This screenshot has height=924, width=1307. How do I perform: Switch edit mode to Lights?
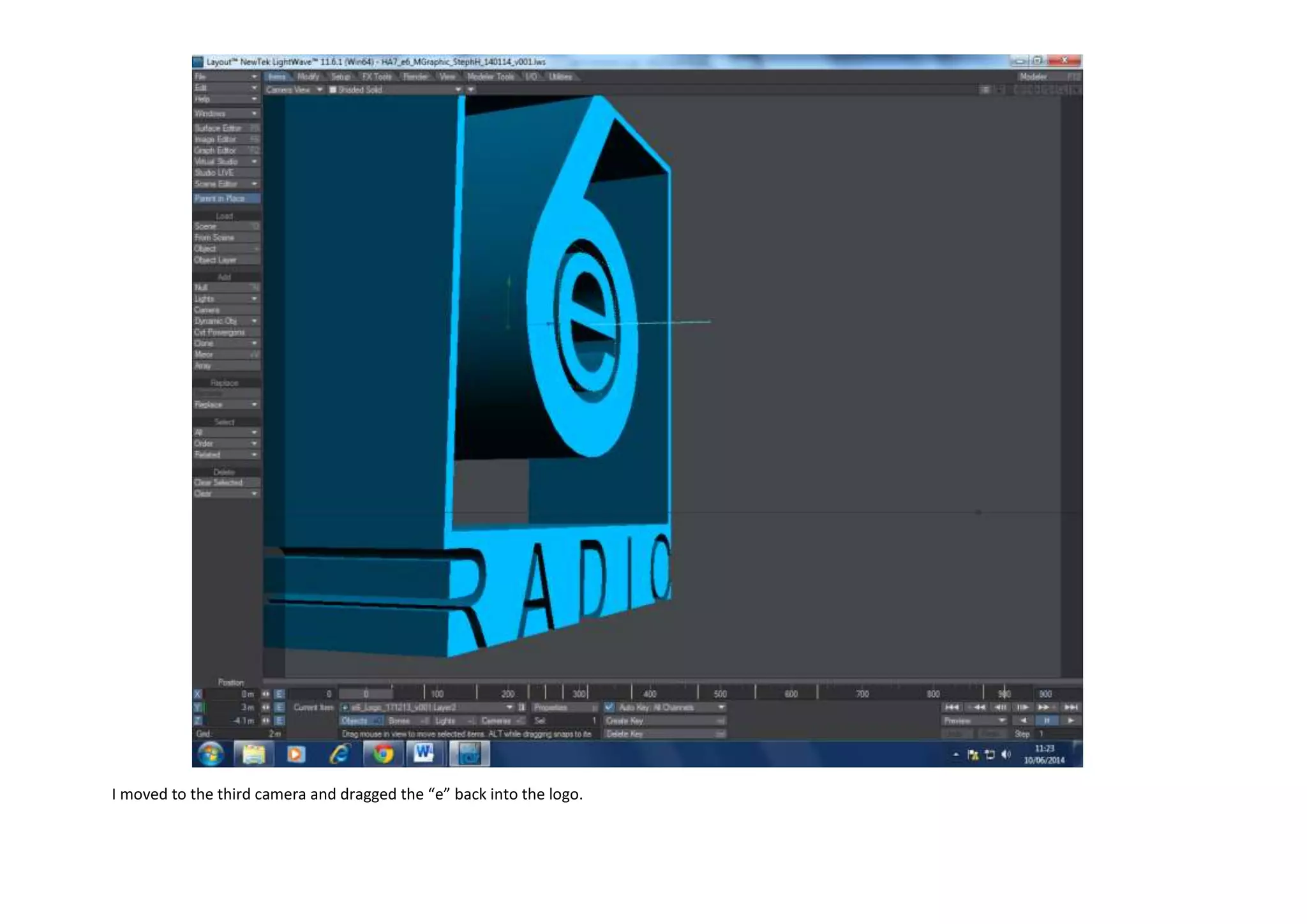tap(454, 720)
